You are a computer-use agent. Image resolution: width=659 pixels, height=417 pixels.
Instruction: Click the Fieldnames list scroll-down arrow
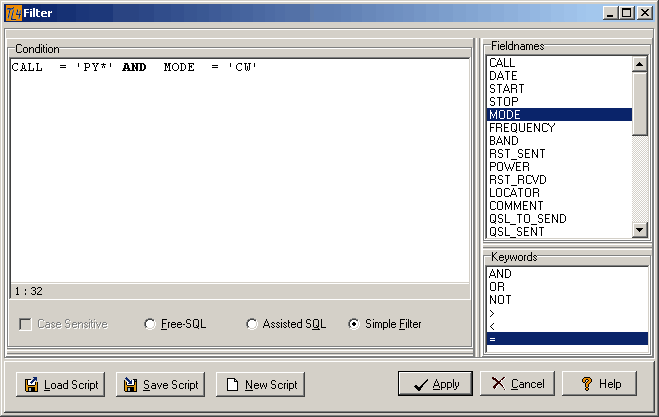coord(640,230)
